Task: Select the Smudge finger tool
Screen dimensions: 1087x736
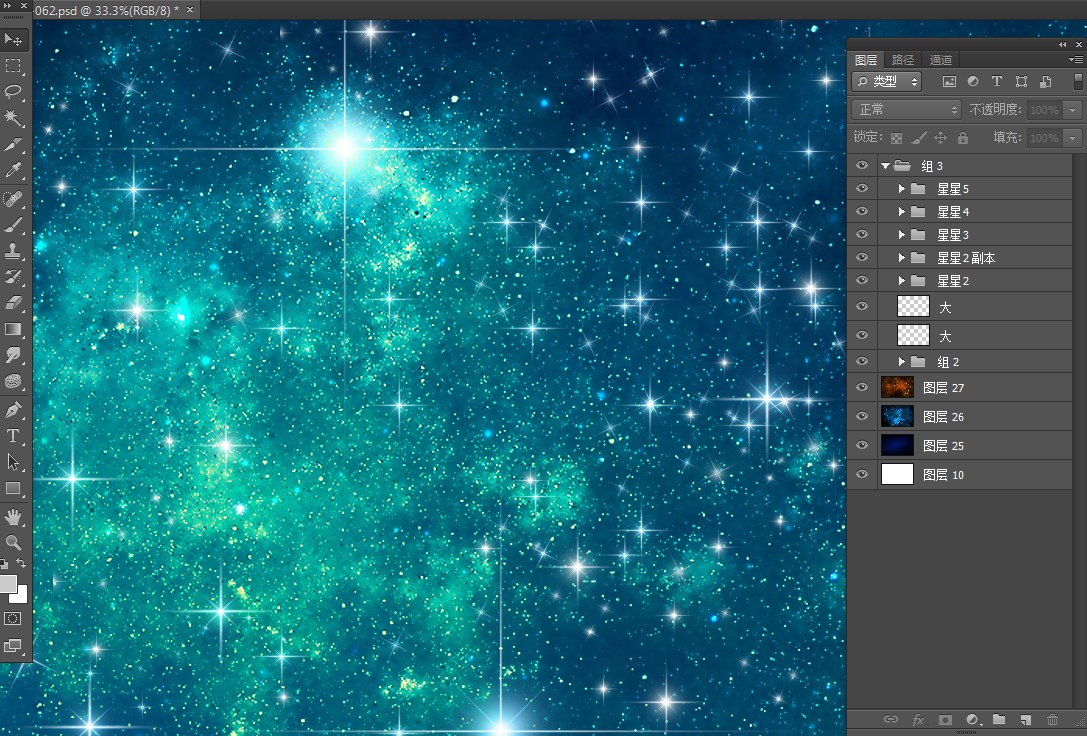Action: (13, 355)
